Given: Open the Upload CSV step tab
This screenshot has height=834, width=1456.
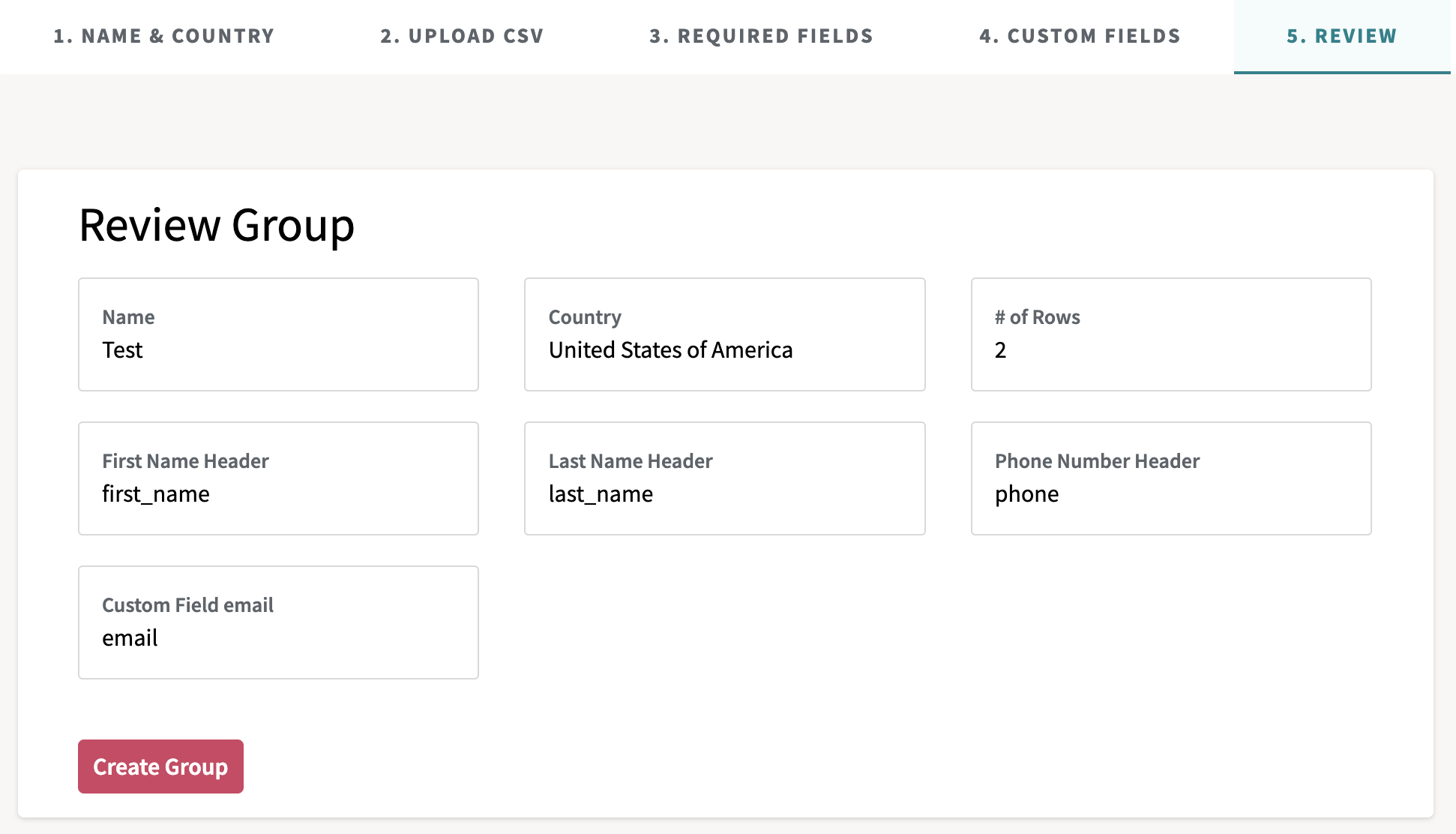Looking at the screenshot, I should click(462, 36).
